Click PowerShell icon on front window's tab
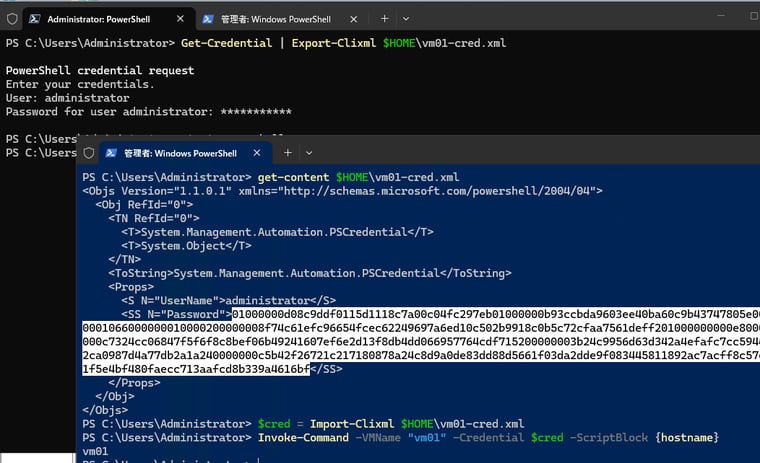 (x=111, y=153)
